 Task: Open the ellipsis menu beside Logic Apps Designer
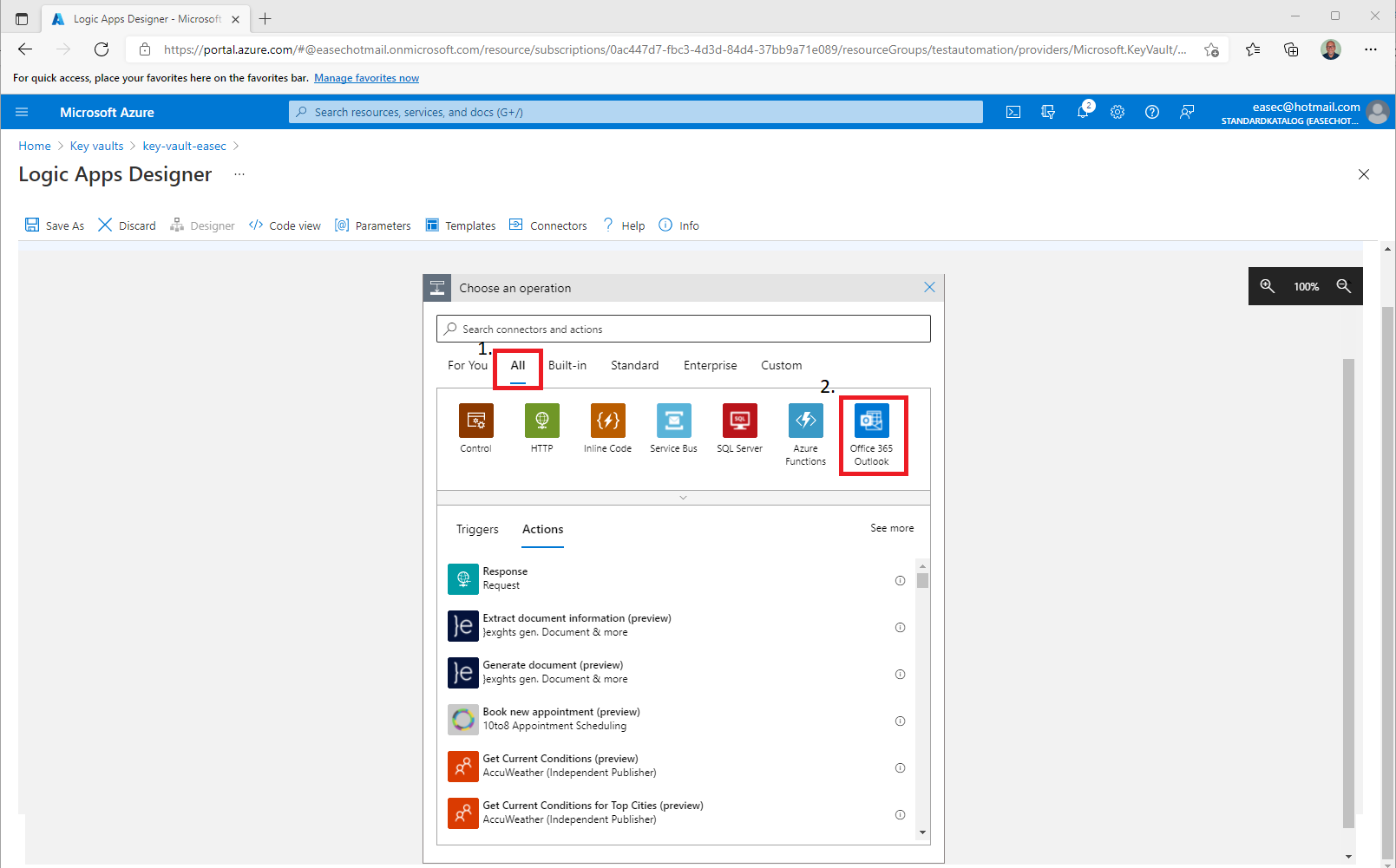pyautogui.click(x=239, y=174)
